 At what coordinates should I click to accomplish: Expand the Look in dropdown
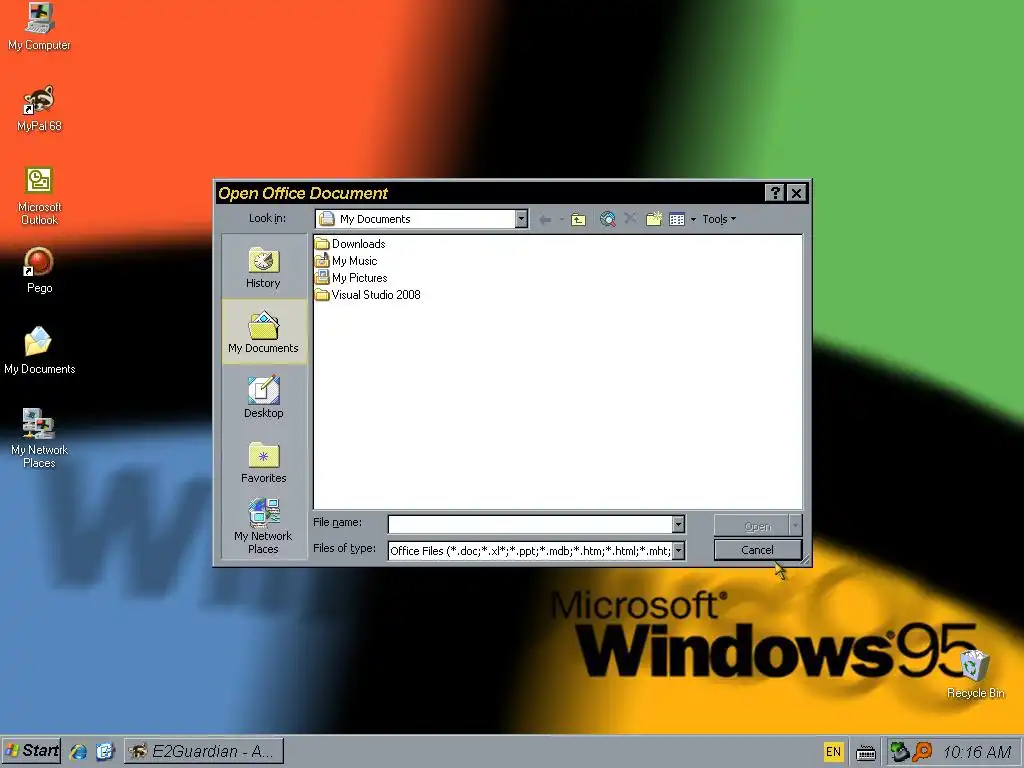[x=521, y=219]
